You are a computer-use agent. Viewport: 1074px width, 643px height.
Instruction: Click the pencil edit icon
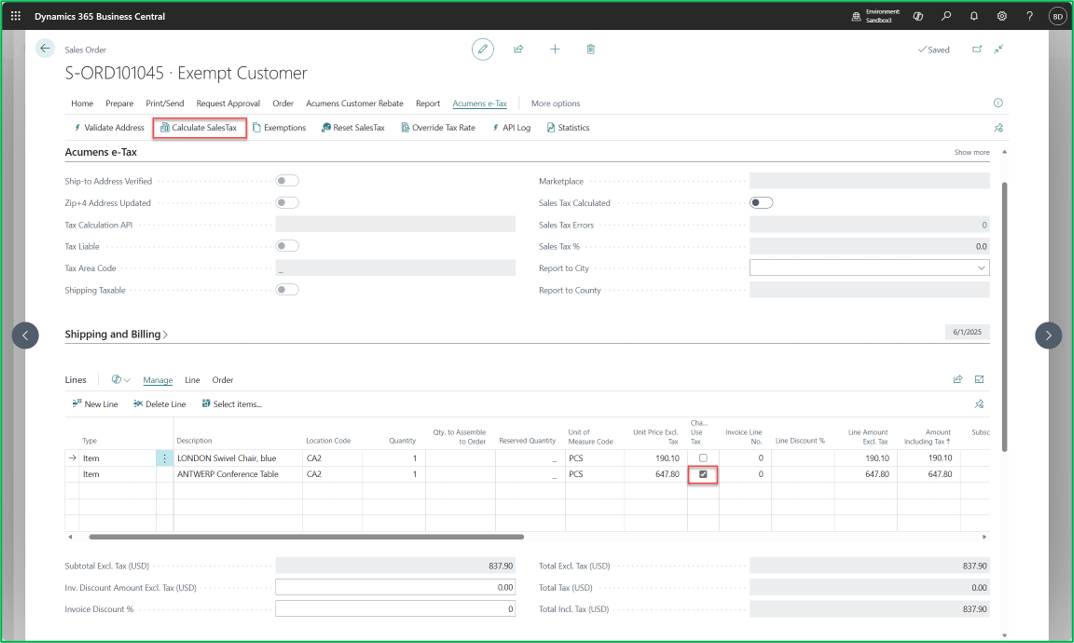pos(482,49)
